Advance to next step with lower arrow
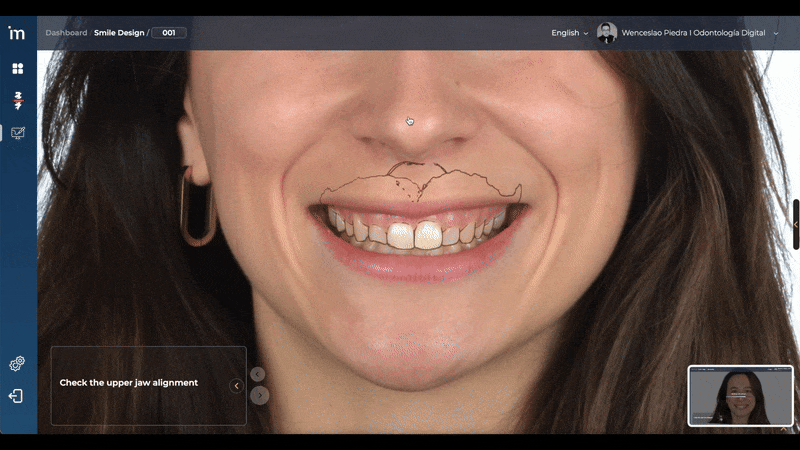Viewport: 800px width, 450px height. coord(260,395)
